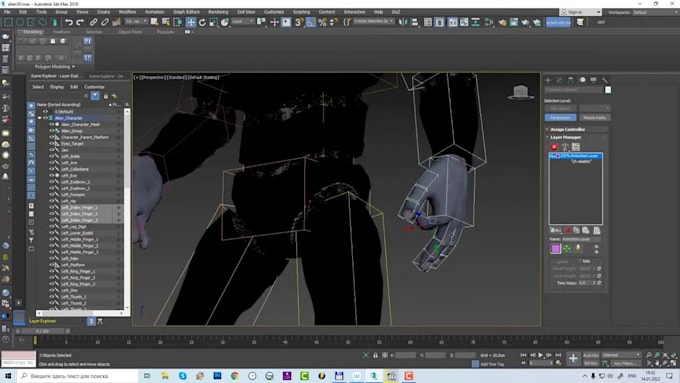The image size is (680, 383).
Task: Click the Set Key button
Action: 591,363
